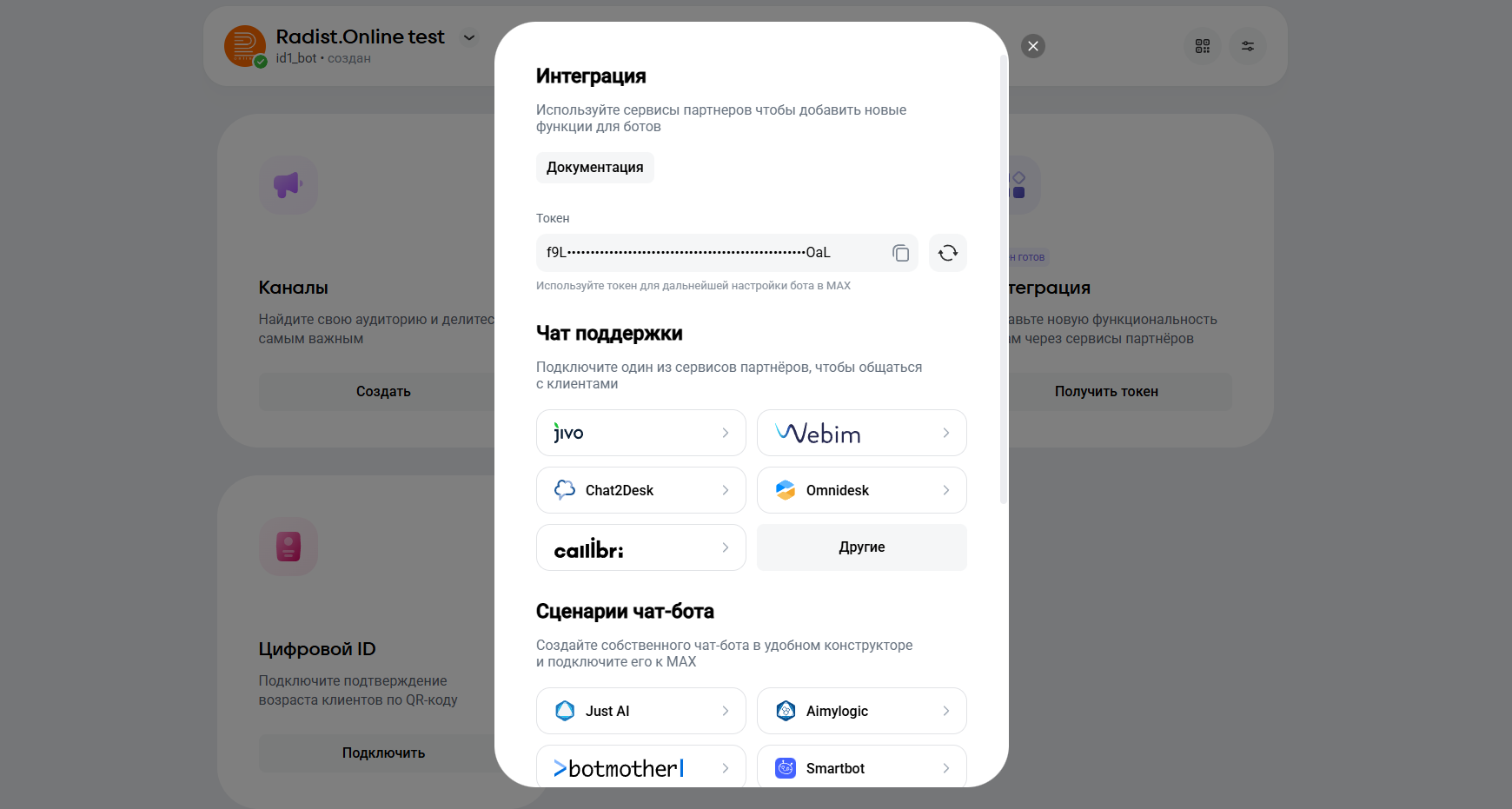Select Omnidesk support chat service
The image size is (1512, 809).
coord(861,490)
